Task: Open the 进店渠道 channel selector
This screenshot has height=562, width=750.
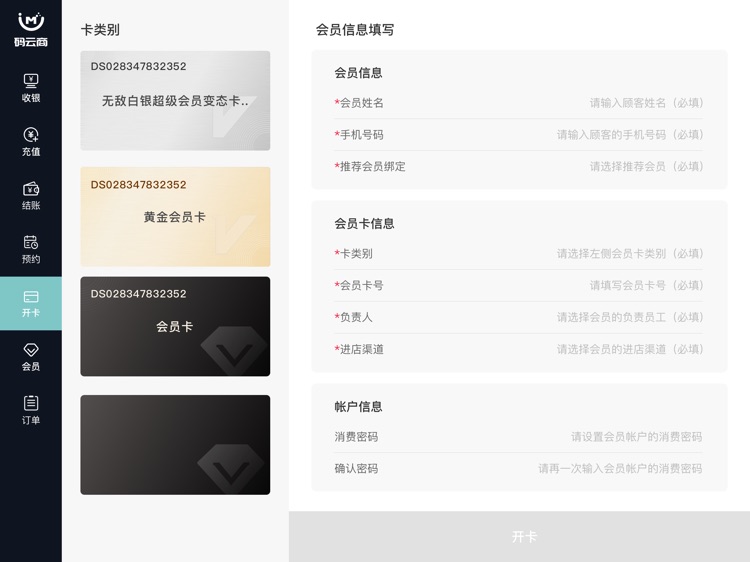Action: coord(519,349)
